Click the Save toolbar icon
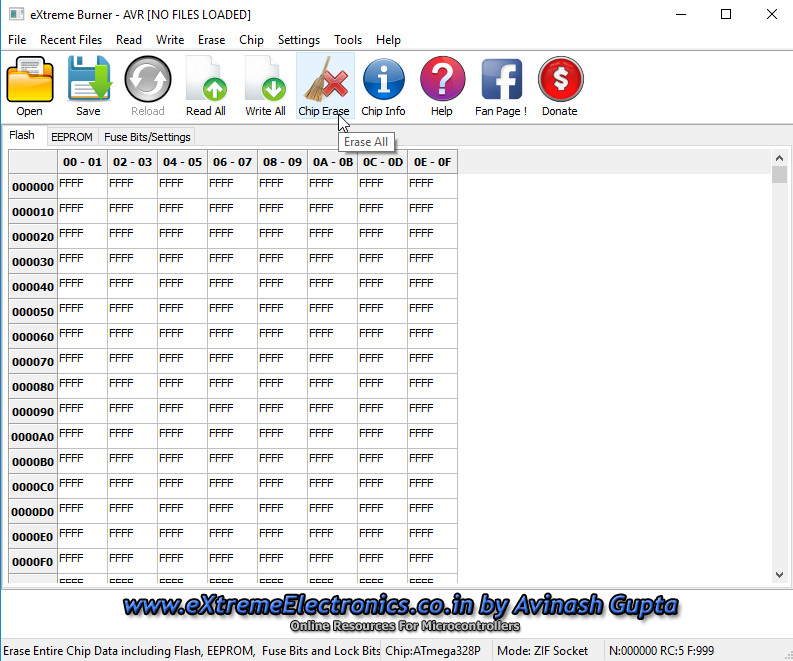This screenshot has width=793, height=661. click(89, 86)
